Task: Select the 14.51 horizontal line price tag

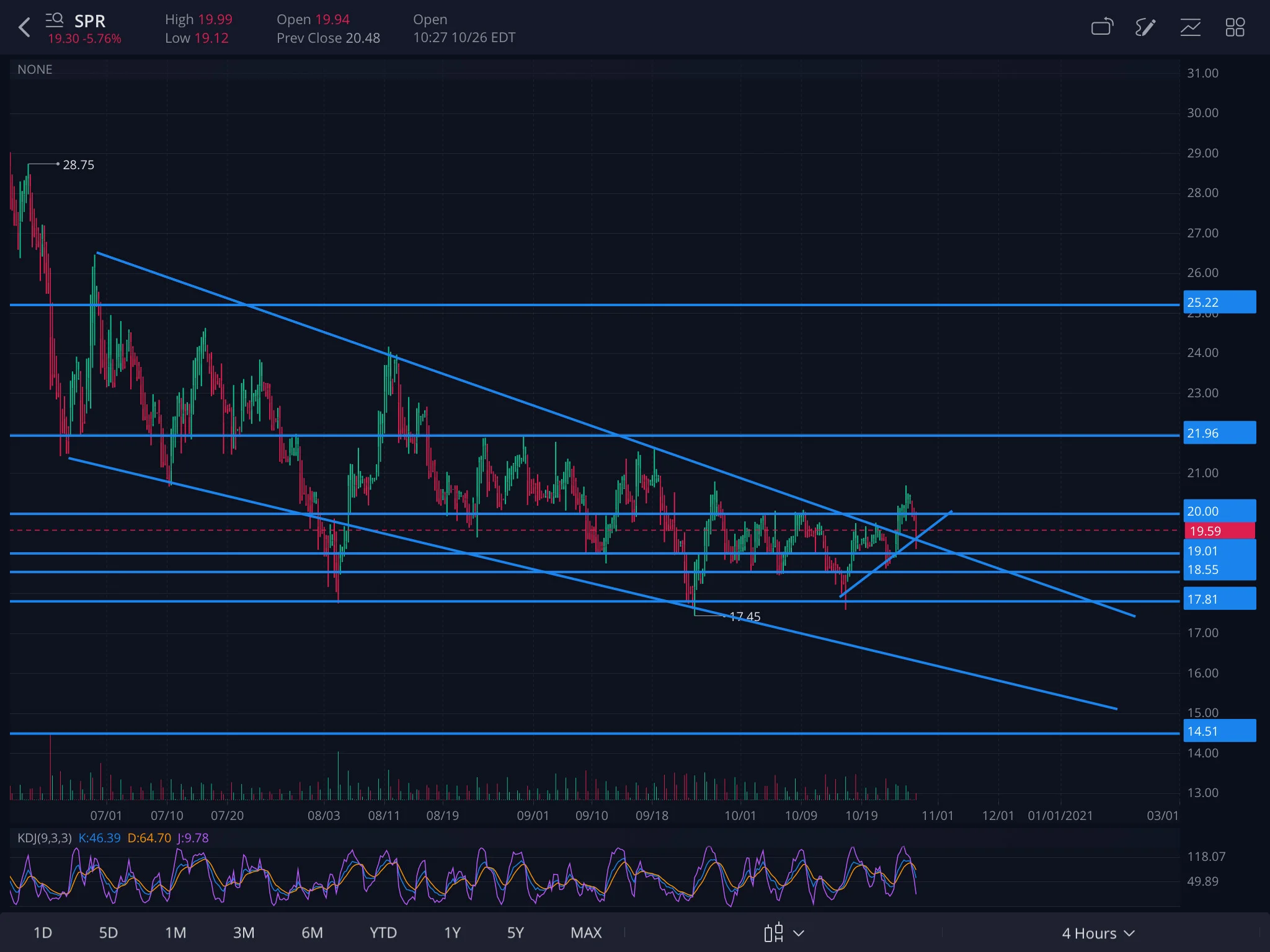Action: (x=1219, y=731)
